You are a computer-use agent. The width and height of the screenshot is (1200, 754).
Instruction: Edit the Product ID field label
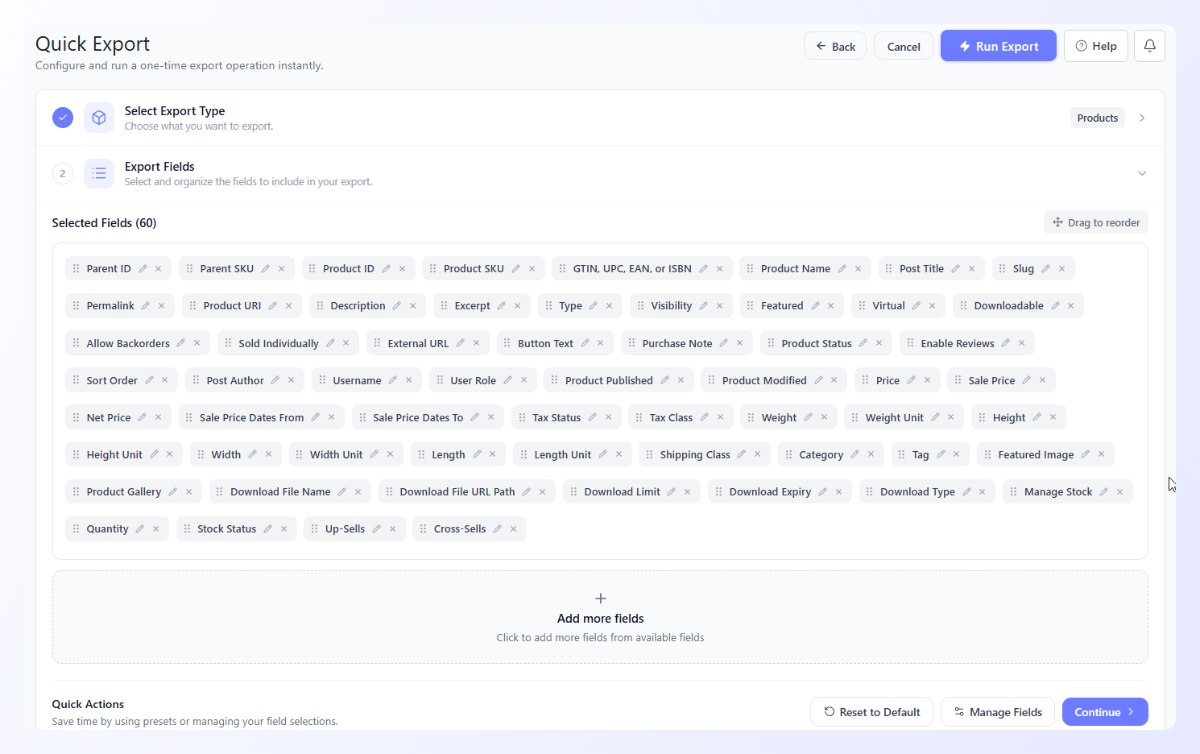point(386,269)
